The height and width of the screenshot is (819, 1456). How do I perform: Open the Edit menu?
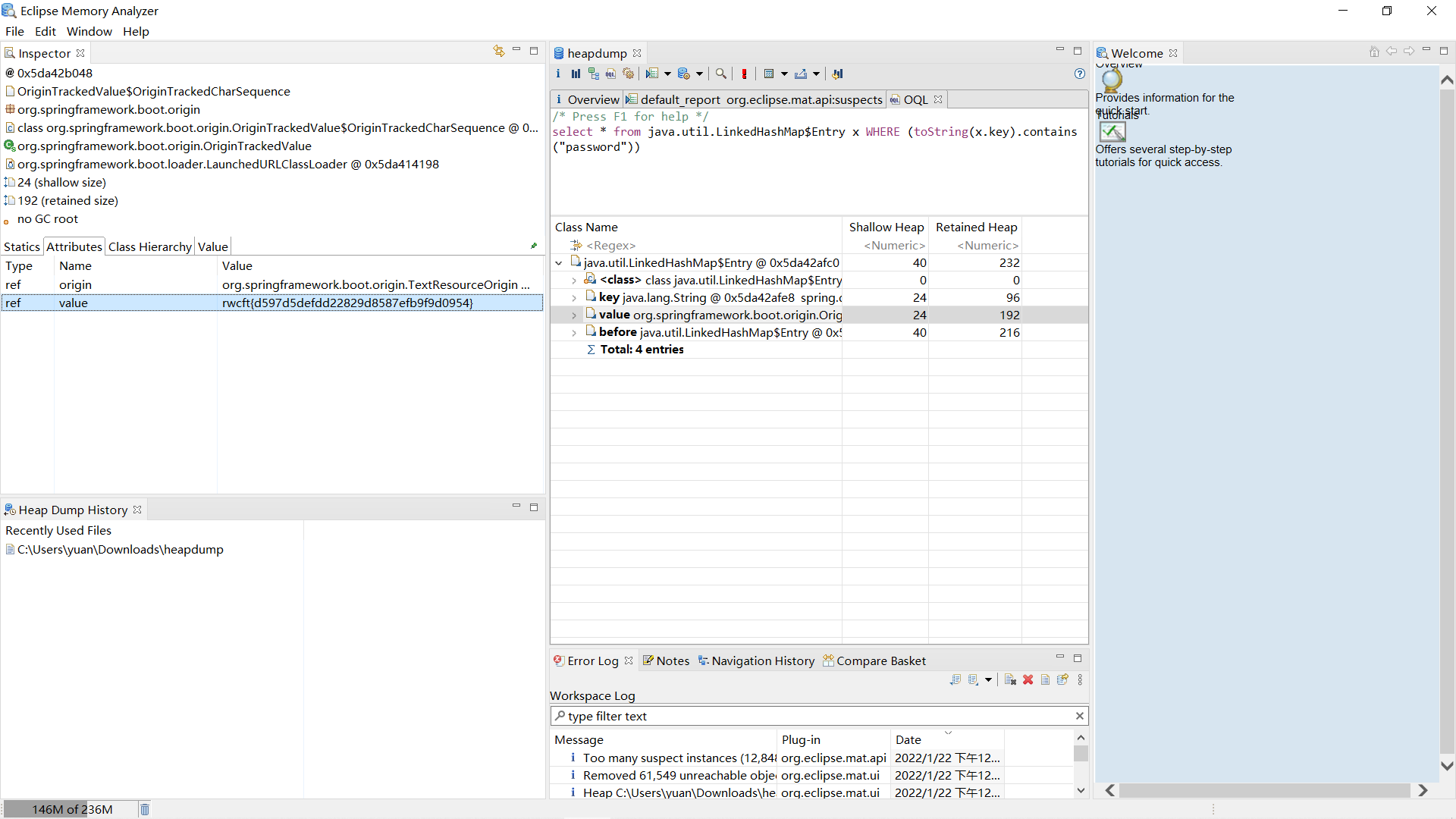[45, 31]
